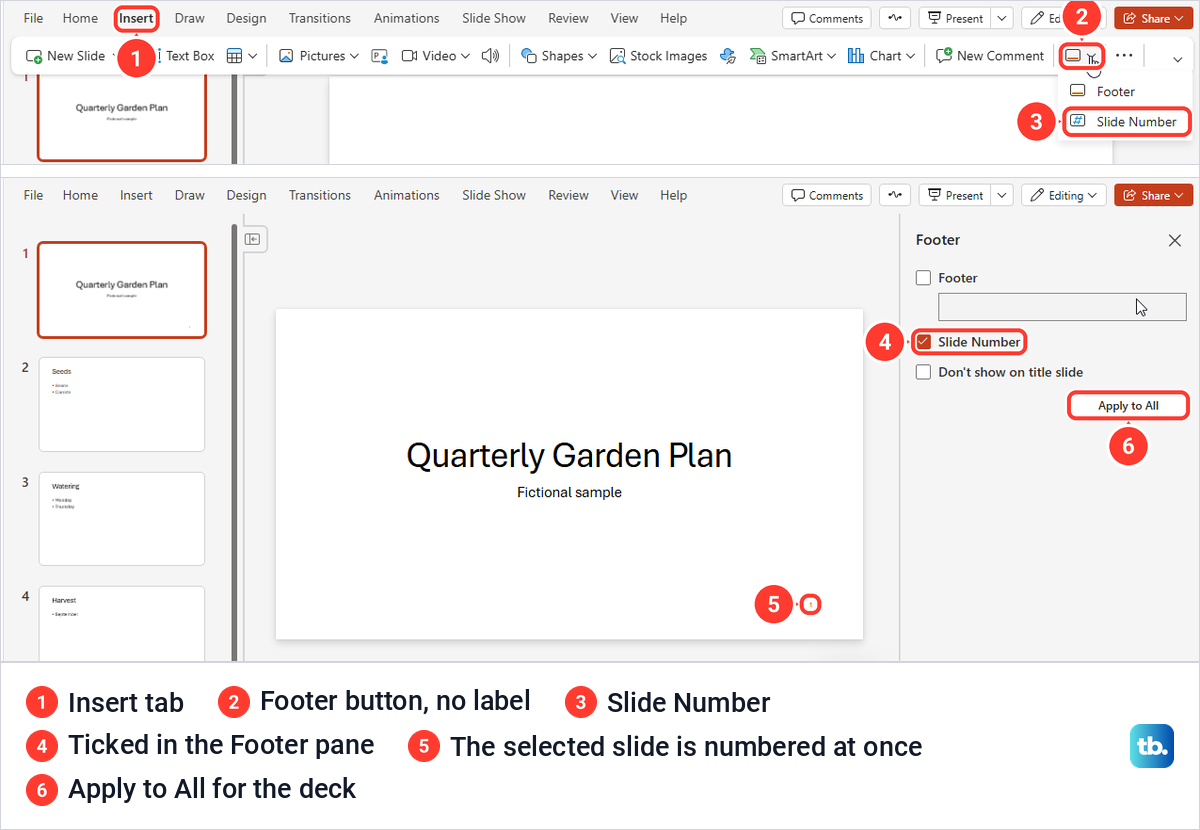This screenshot has width=1200, height=830.
Task: Click Present in the Footer pane window
Action: pos(954,195)
